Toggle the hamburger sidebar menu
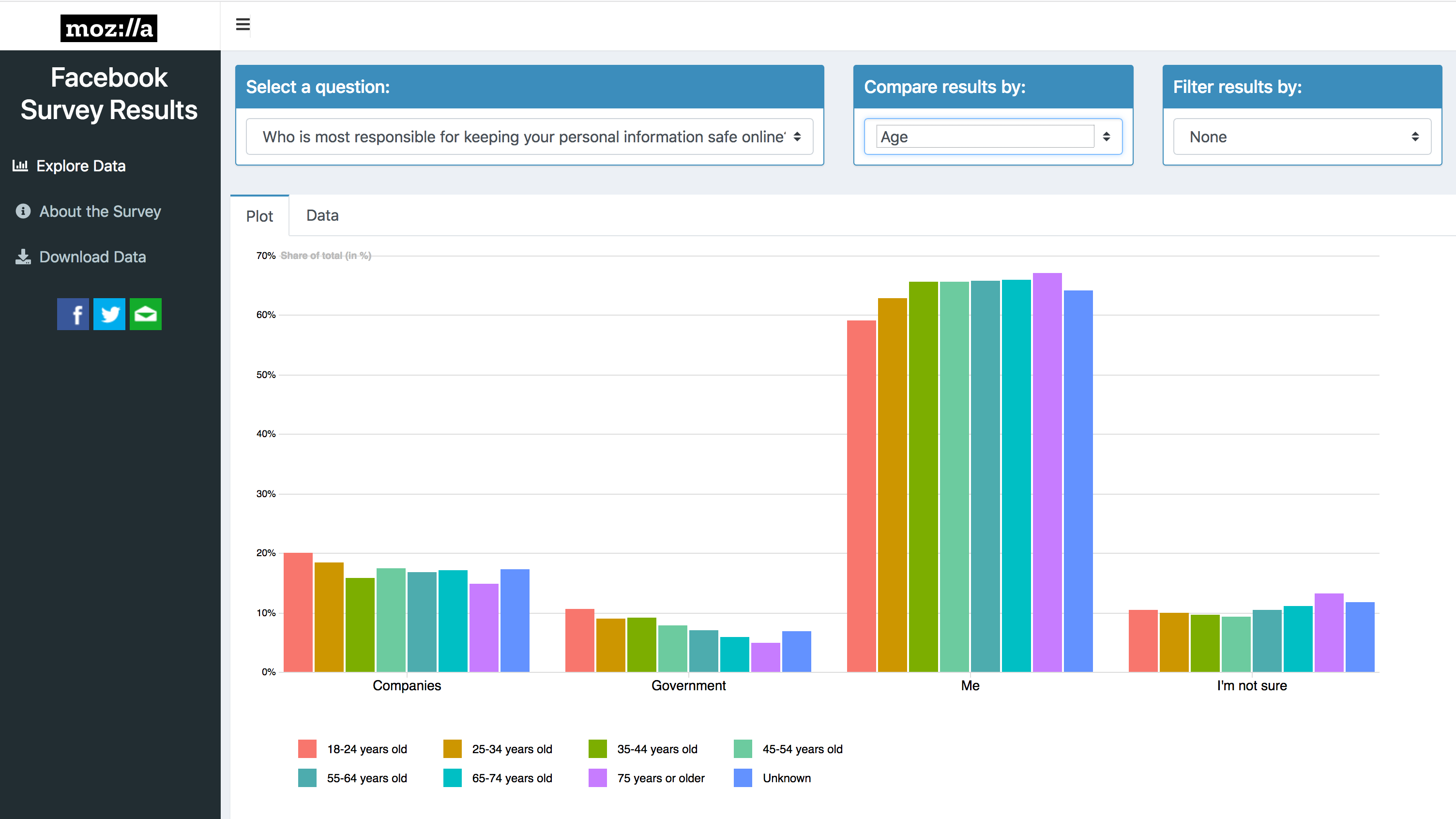Viewport: 1456px width, 819px height. click(x=243, y=25)
